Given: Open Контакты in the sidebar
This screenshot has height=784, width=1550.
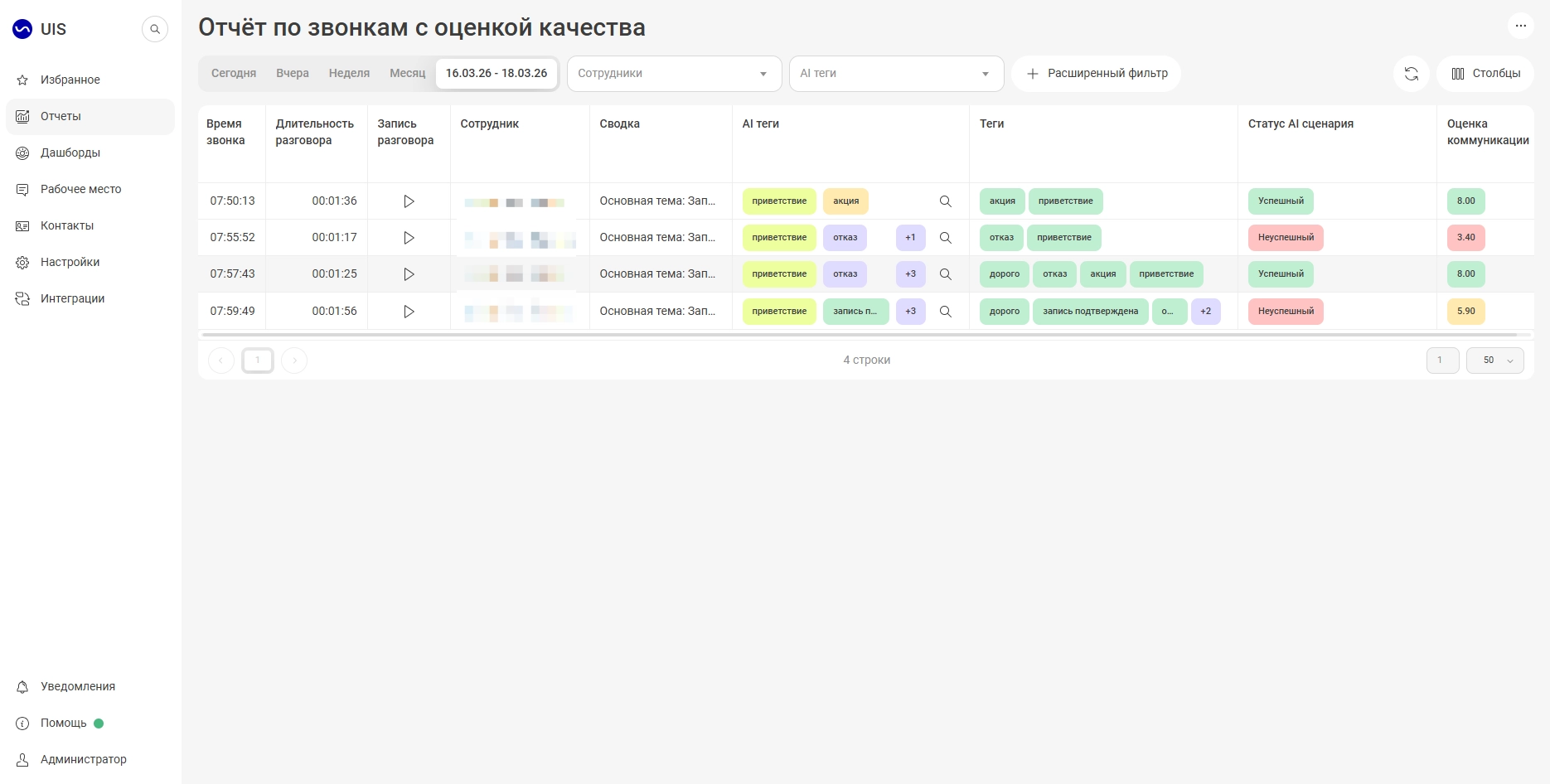Looking at the screenshot, I should [90, 225].
